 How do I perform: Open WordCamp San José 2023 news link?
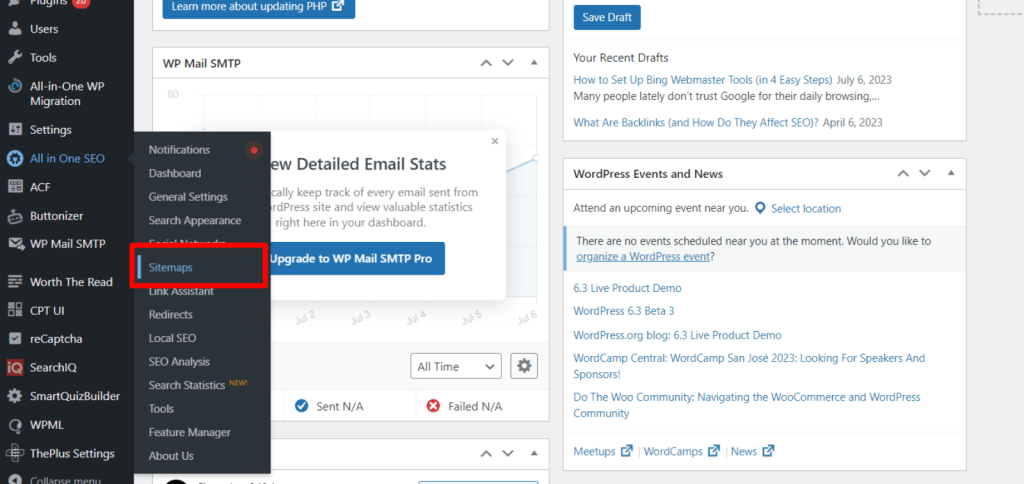click(x=749, y=366)
